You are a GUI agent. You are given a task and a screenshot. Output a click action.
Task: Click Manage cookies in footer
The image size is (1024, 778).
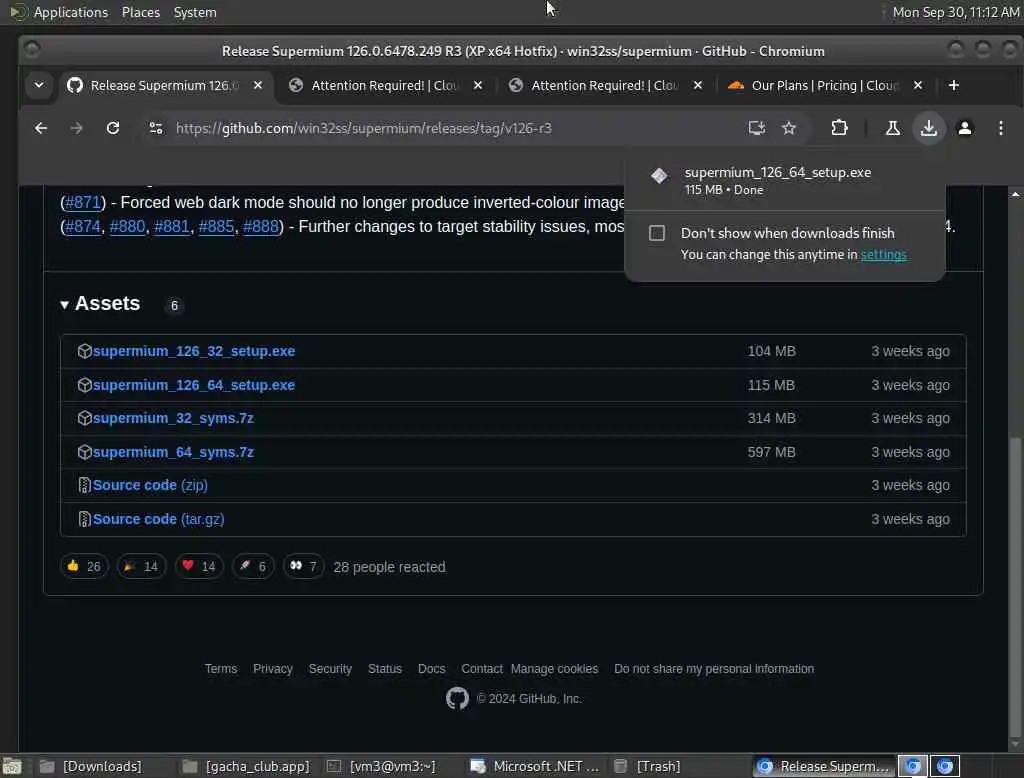pos(554,669)
